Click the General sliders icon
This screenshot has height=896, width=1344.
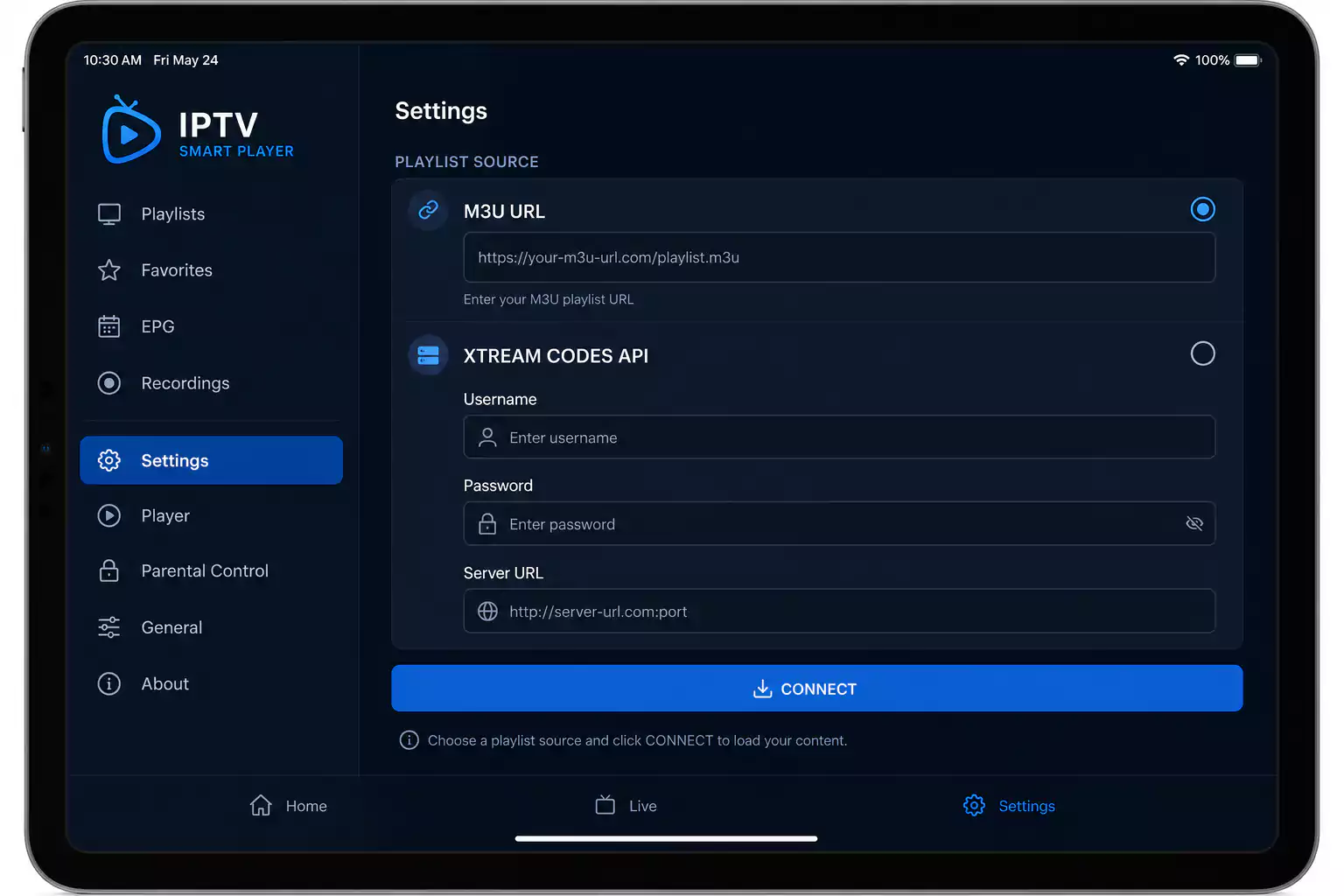pyautogui.click(x=109, y=627)
